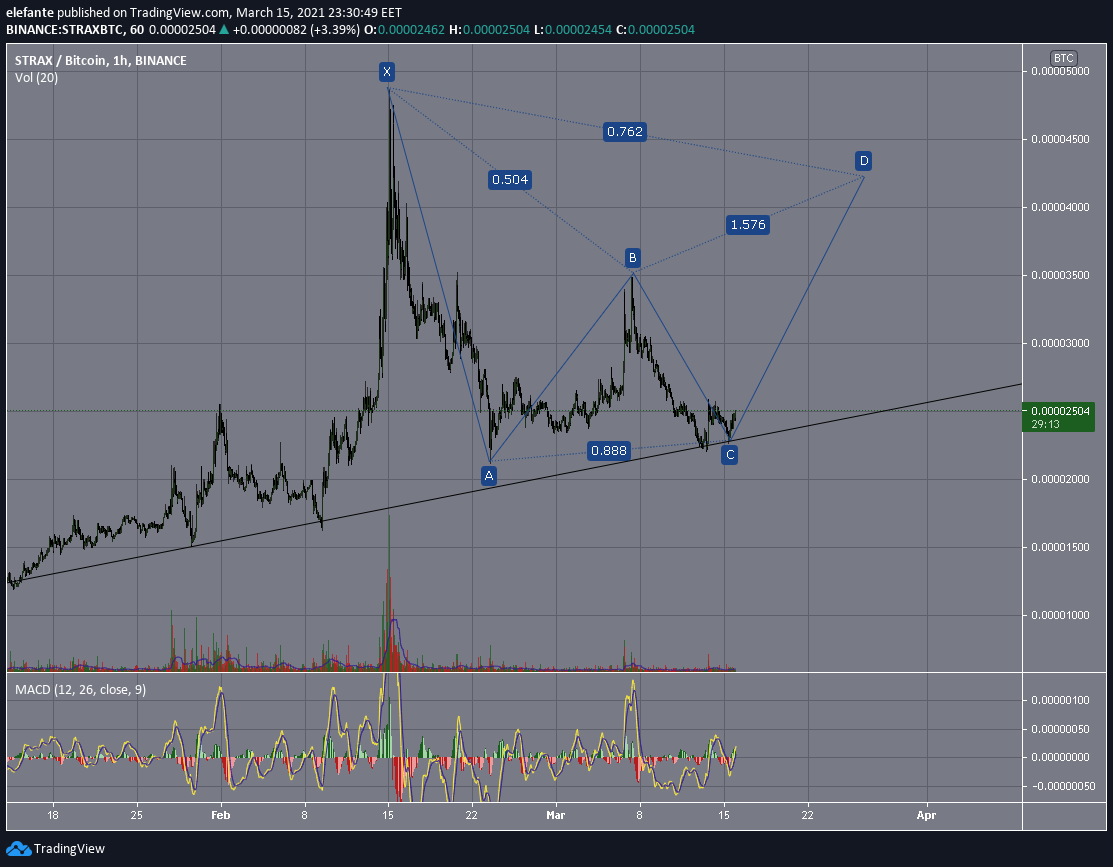The width and height of the screenshot is (1113, 867).
Task: Click the 0.504 ratio label
Action: (x=510, y=180)
